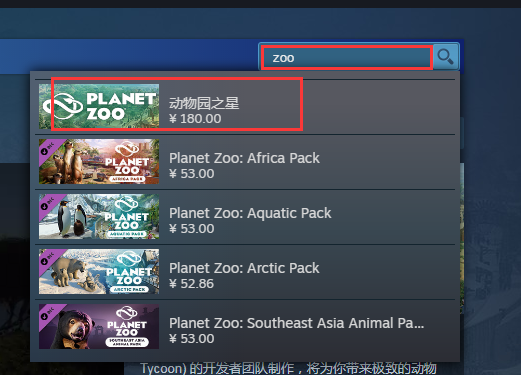This screenshot has height=375, width=521.
Task: Select the 动物园之星 title text
Action: tap(204, 103)
